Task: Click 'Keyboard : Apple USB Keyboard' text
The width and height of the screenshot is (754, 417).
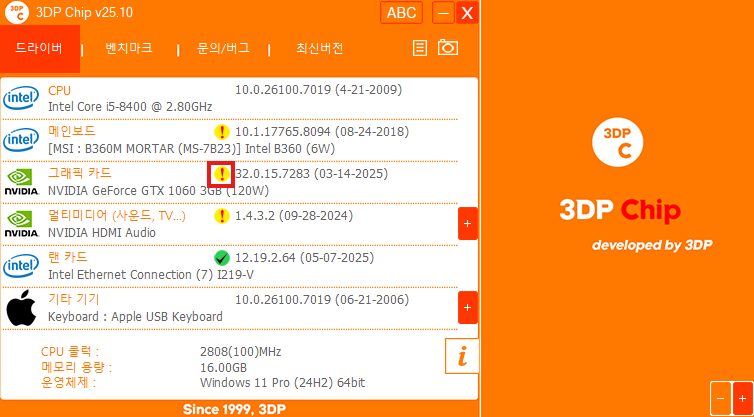Action: 136,317
